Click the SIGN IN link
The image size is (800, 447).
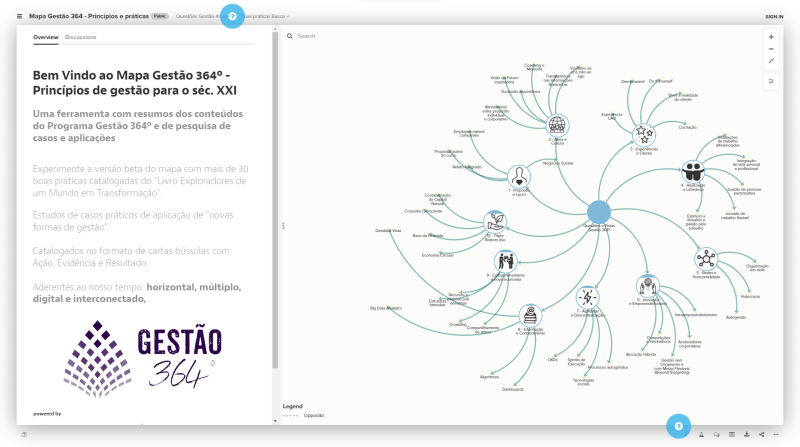[x=774, y=17]
